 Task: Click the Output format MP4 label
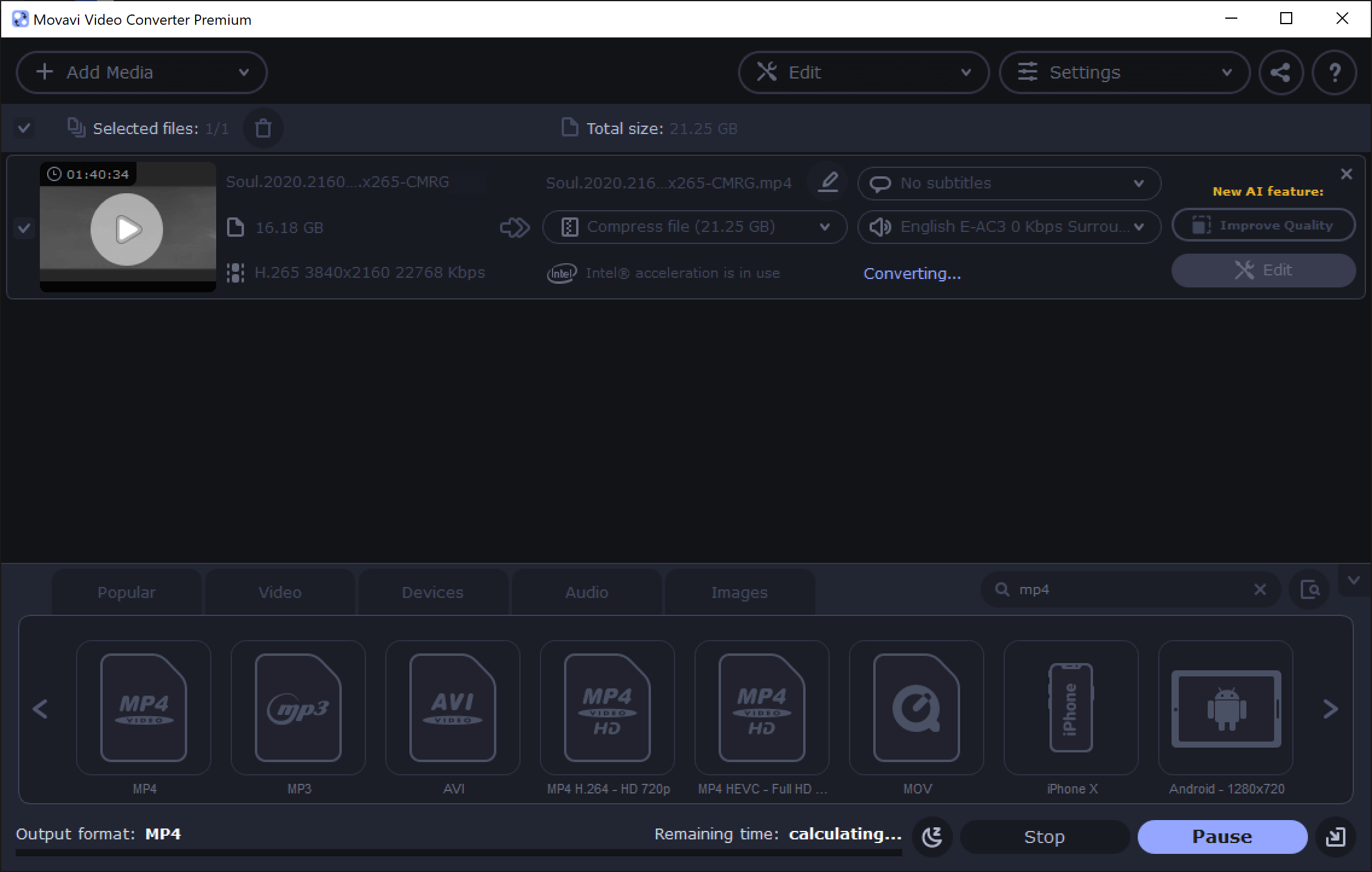98,834
